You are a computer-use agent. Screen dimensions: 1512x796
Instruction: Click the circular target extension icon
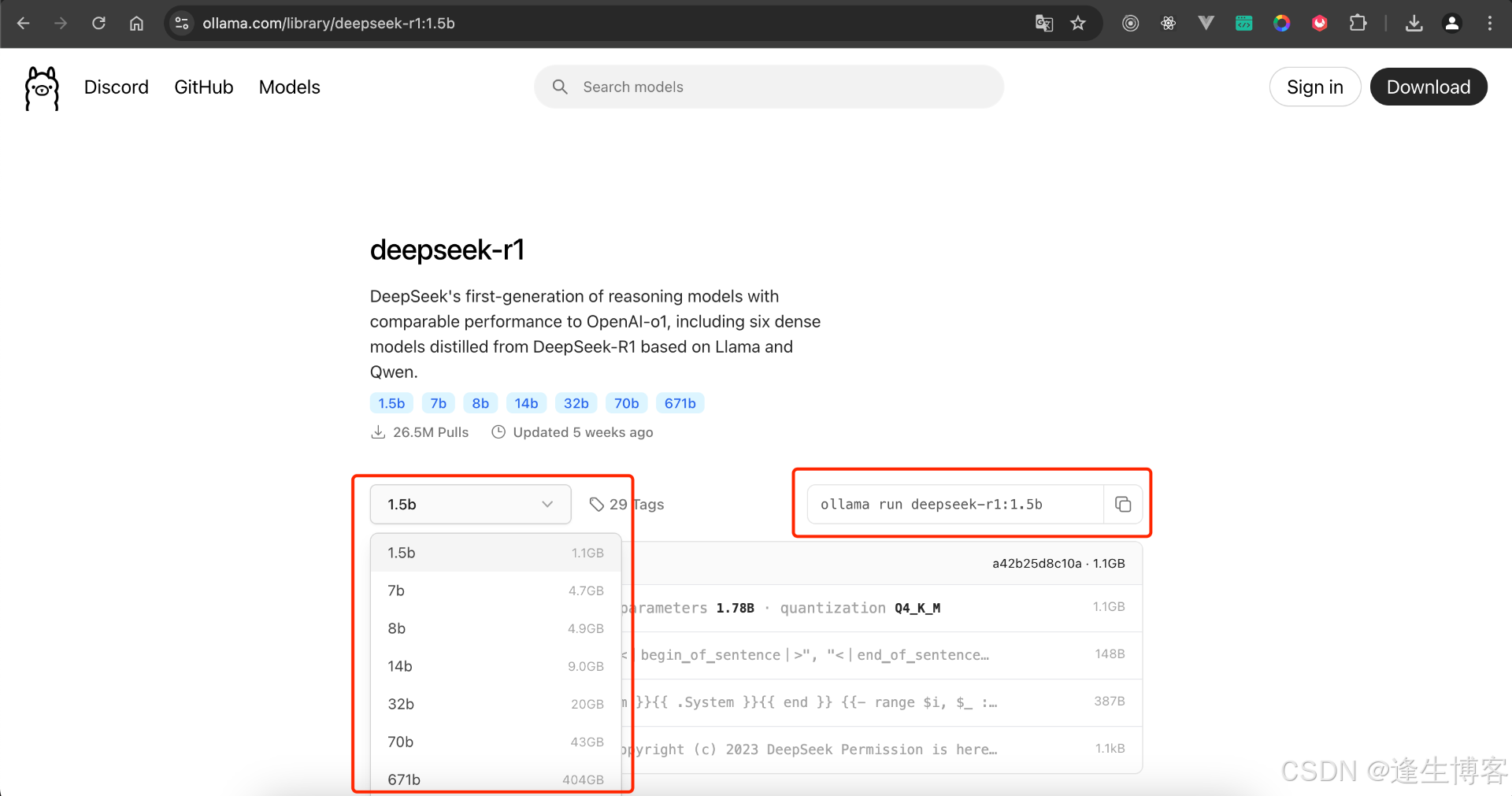1131,24
